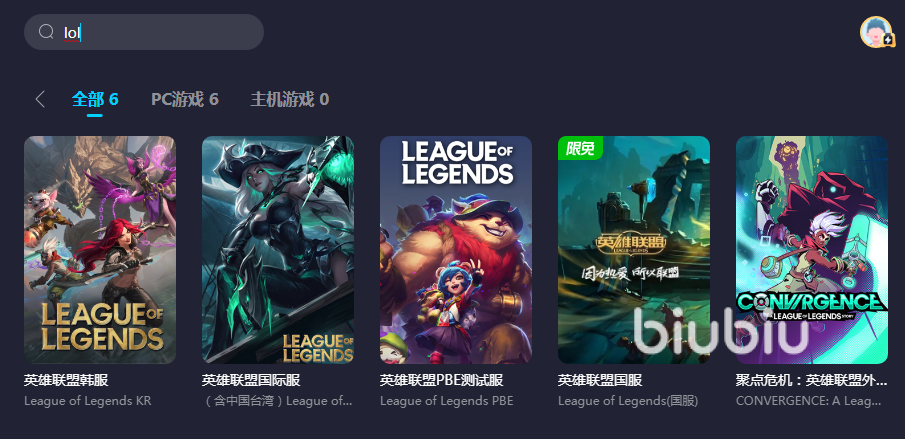This screenshot has width=905, height=439.
Task: Click the League of Legends KR subtitle
Action: coord(88,400)
